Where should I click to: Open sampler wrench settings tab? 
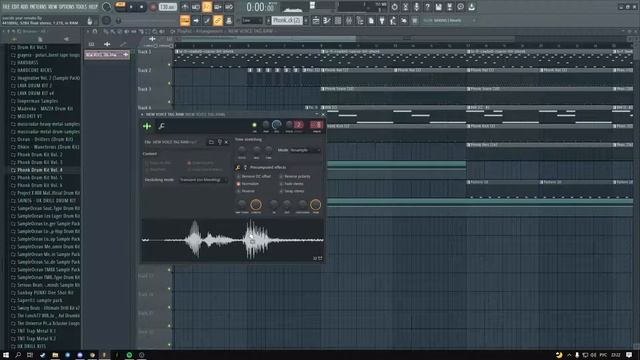[x=161, y=126]
